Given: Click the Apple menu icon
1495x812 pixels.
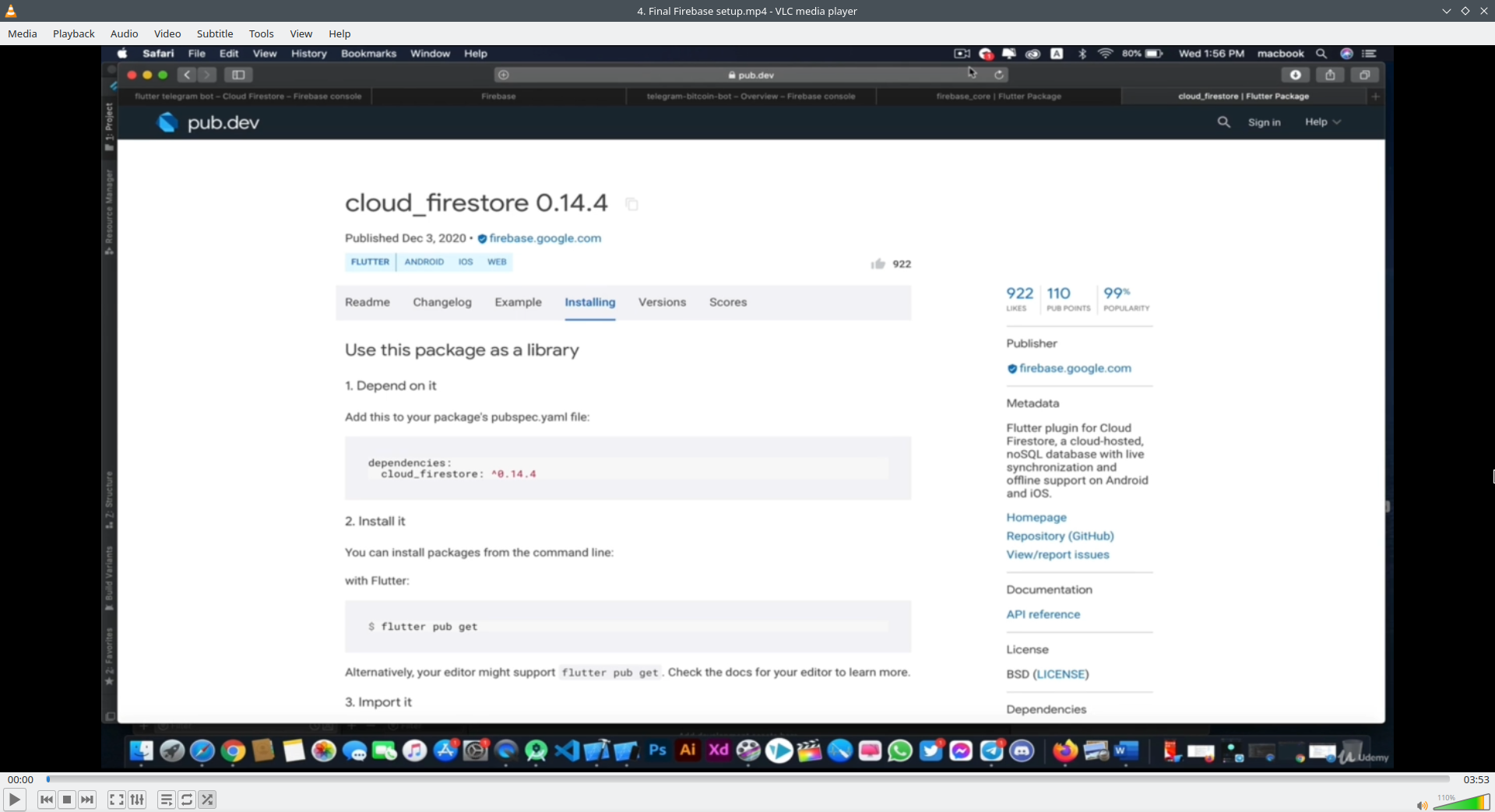Looking at the screenshot, I should pyautogui.click(x=122, y=54).
